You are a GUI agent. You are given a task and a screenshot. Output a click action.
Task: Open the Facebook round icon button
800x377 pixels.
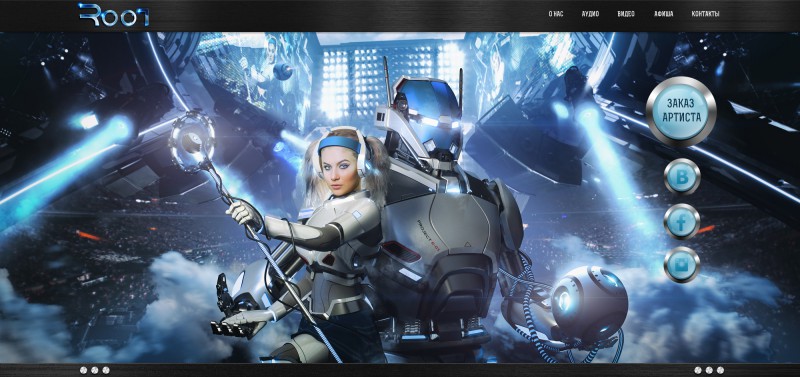coord(682,221)
